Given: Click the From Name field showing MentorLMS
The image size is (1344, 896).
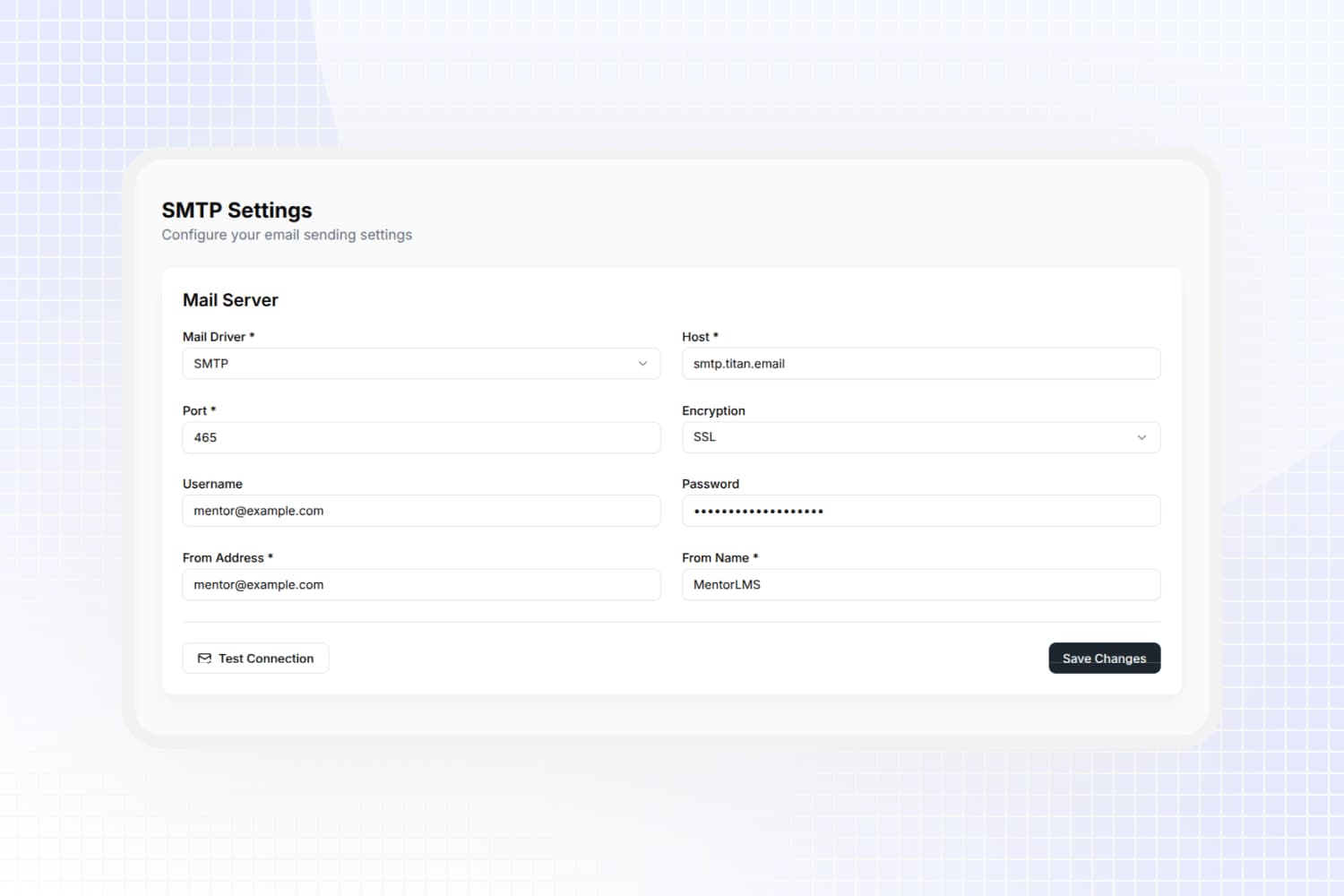Looking at the screenshot, I should 921,584.
